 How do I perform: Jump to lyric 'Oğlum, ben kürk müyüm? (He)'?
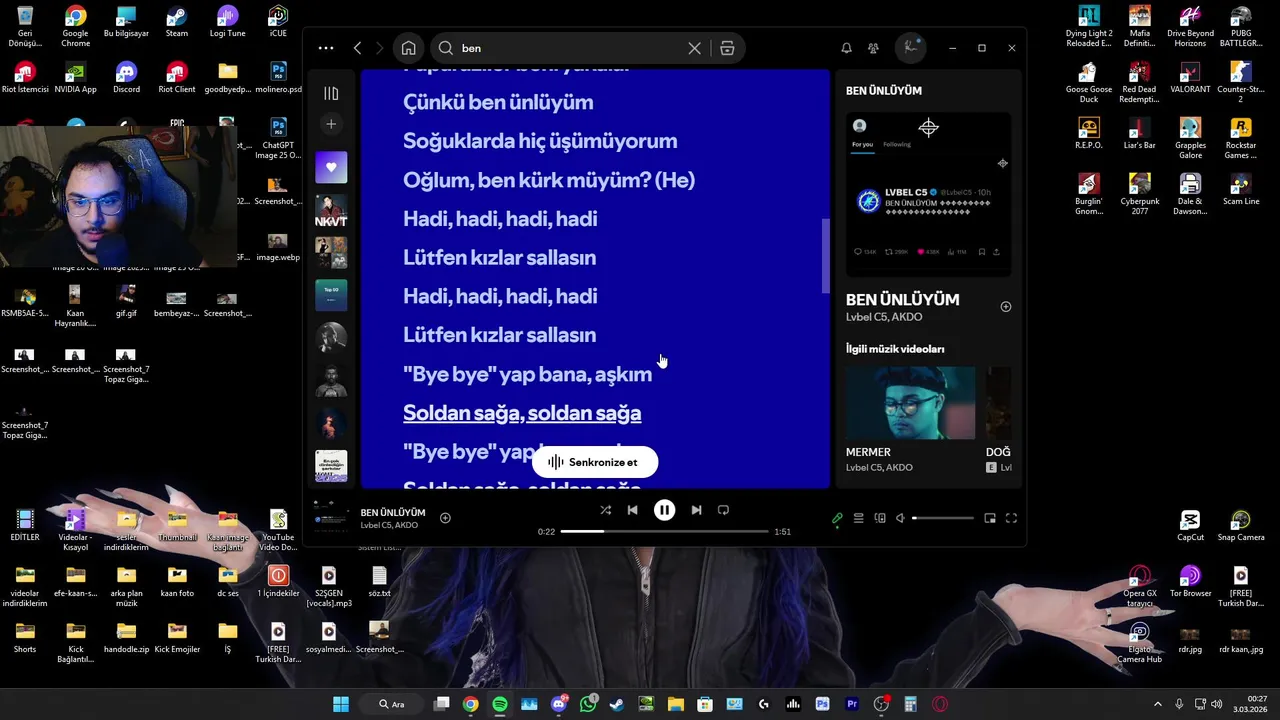click(x=549, y=180)
